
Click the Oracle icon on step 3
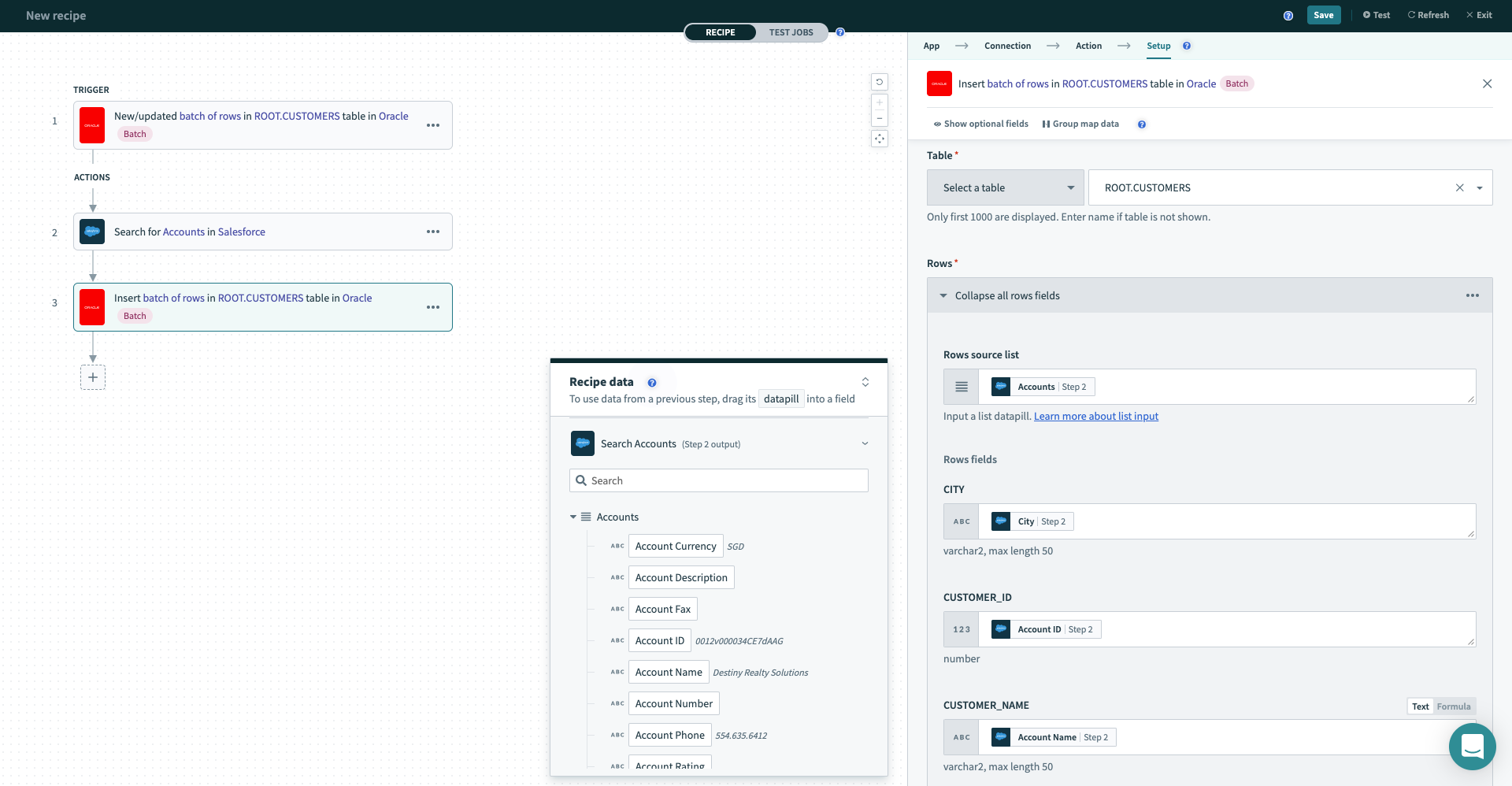pos(92,307)
